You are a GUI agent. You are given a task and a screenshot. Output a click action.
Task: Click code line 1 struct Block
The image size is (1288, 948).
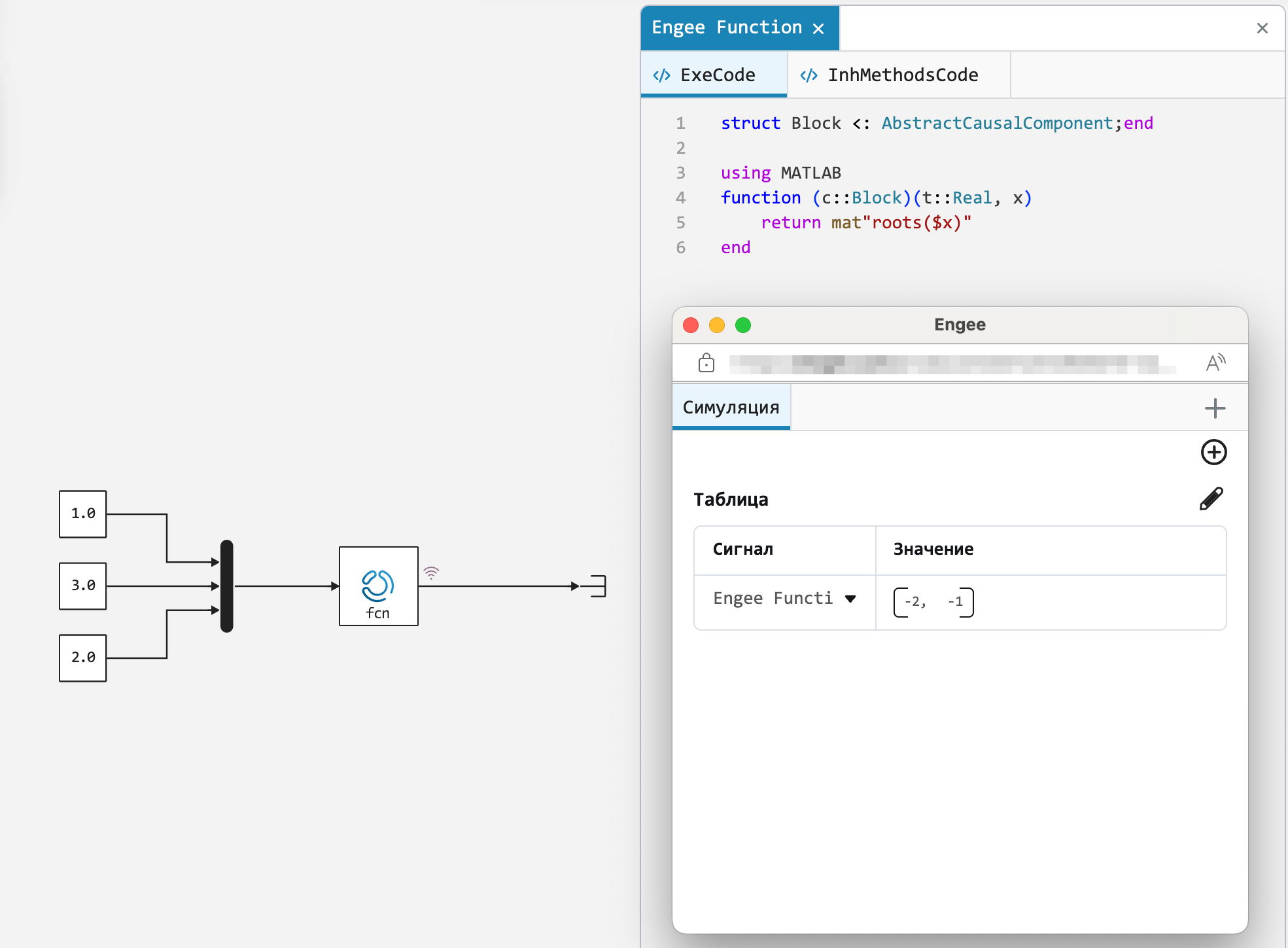tap(937, 123)
